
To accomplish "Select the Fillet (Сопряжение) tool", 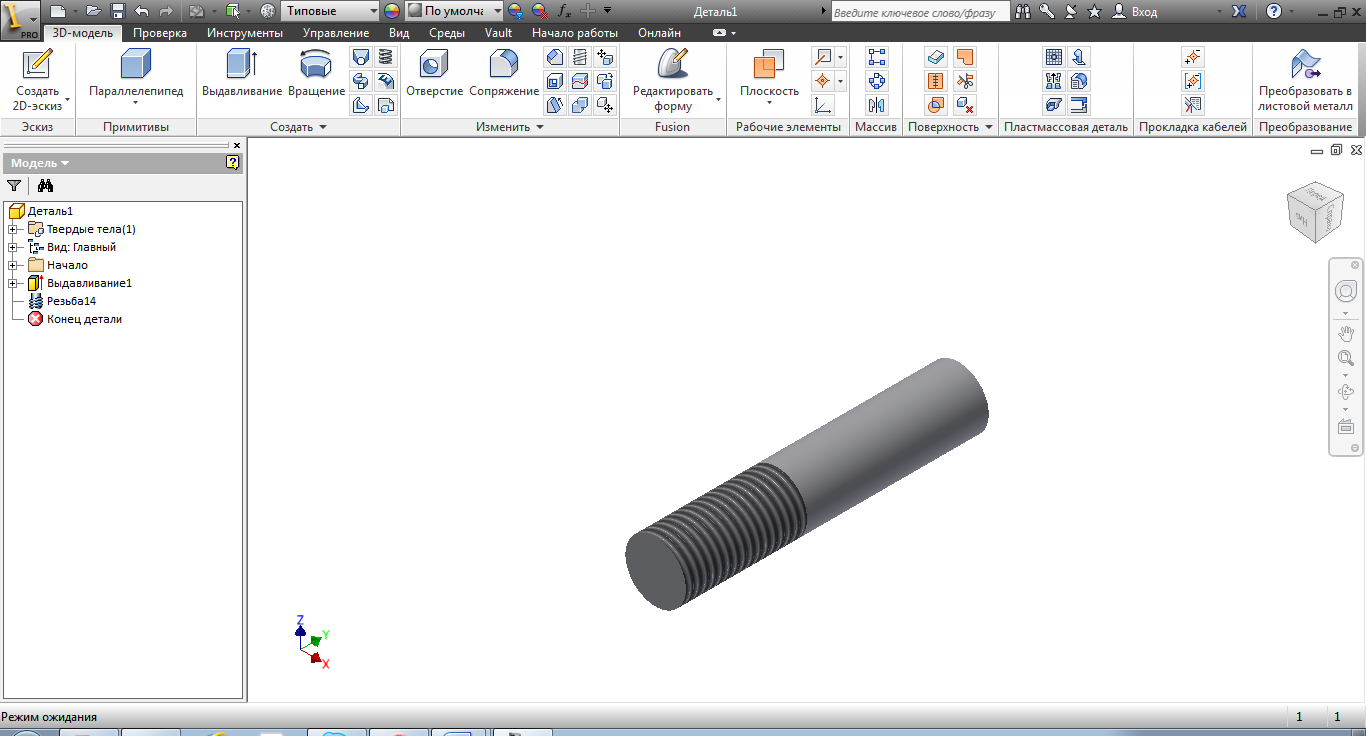I will [x=504, y=73].
